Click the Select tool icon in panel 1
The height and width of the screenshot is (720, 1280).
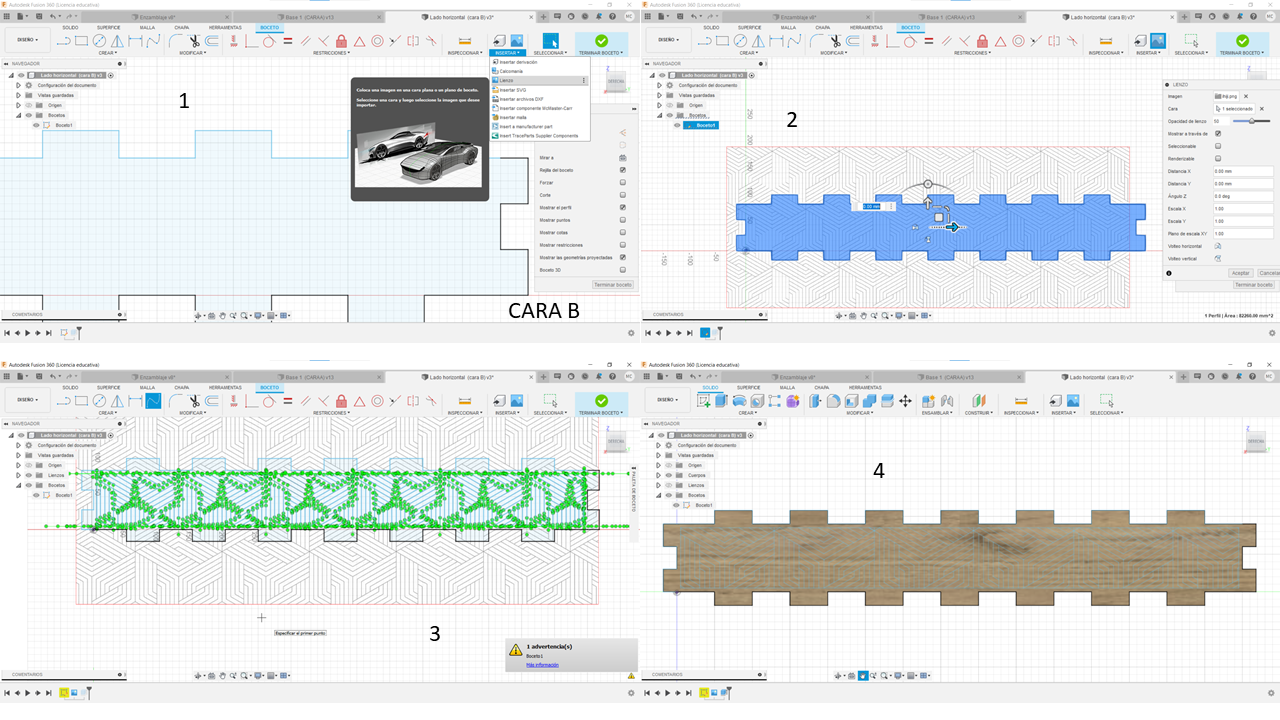point(550,40)
